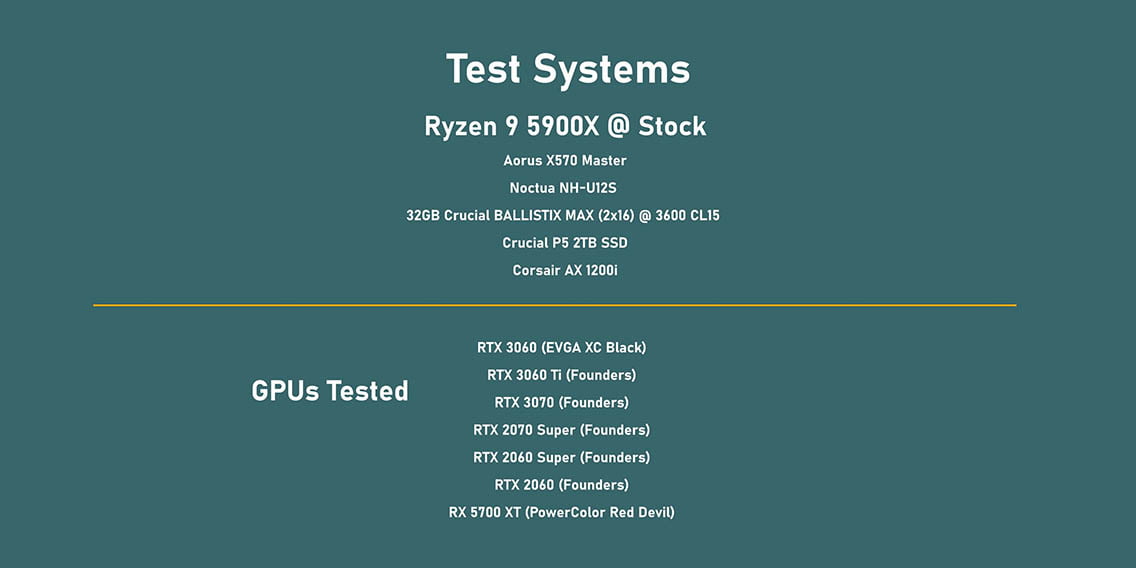Click the 32GB Crucial BALLISTIX MAX memory line
Screen dimensions: 1136x568
(563, 215)
